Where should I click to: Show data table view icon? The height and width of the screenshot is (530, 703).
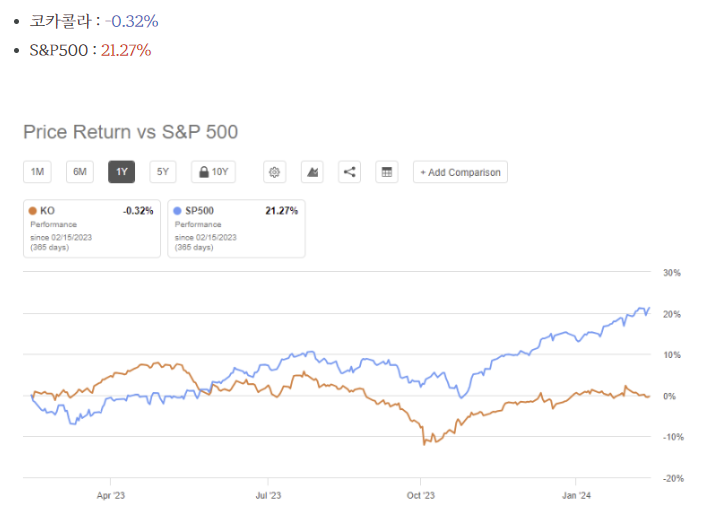386,172
